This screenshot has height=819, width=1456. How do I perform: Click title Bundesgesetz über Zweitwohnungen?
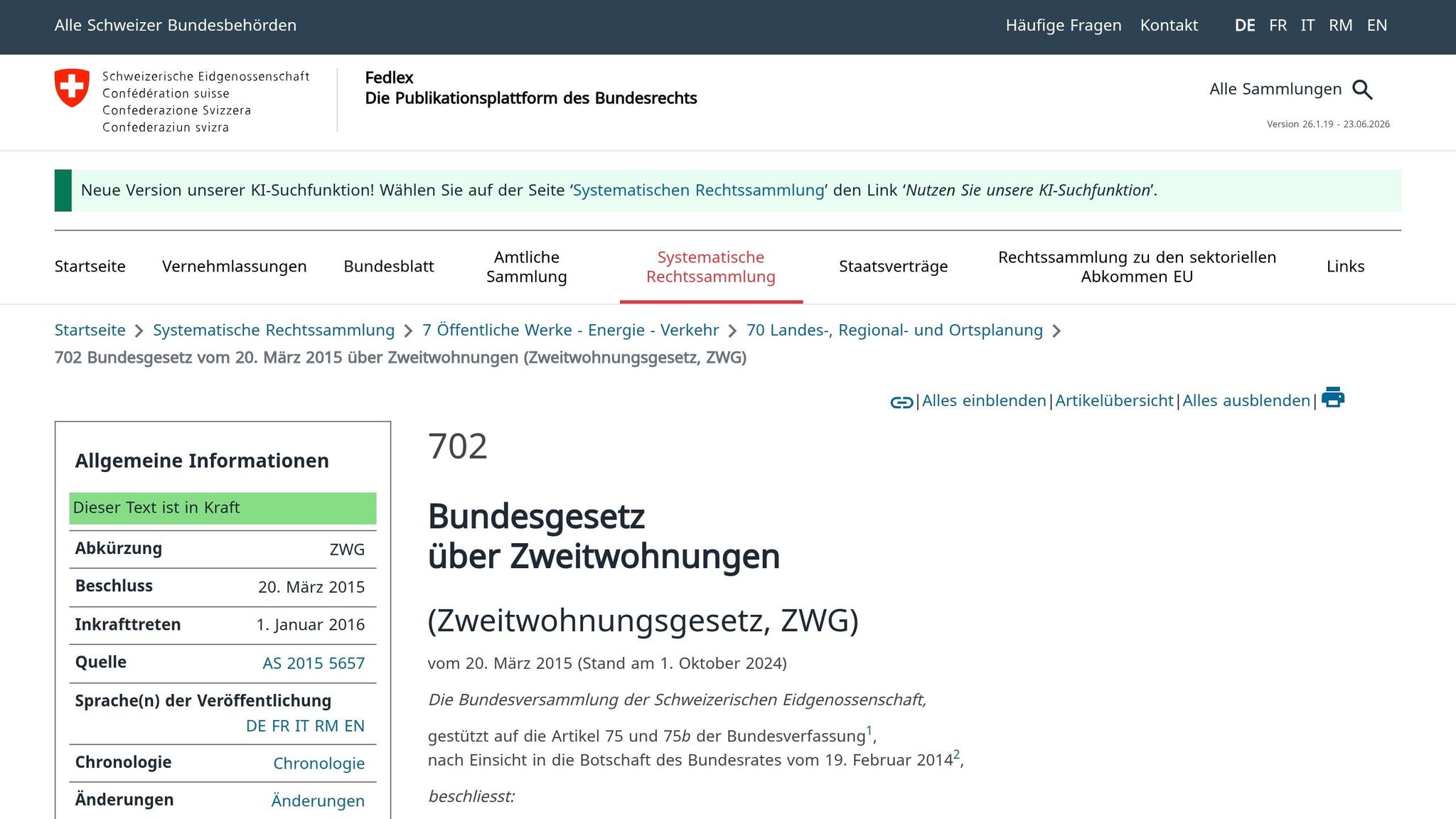[604, 537]
